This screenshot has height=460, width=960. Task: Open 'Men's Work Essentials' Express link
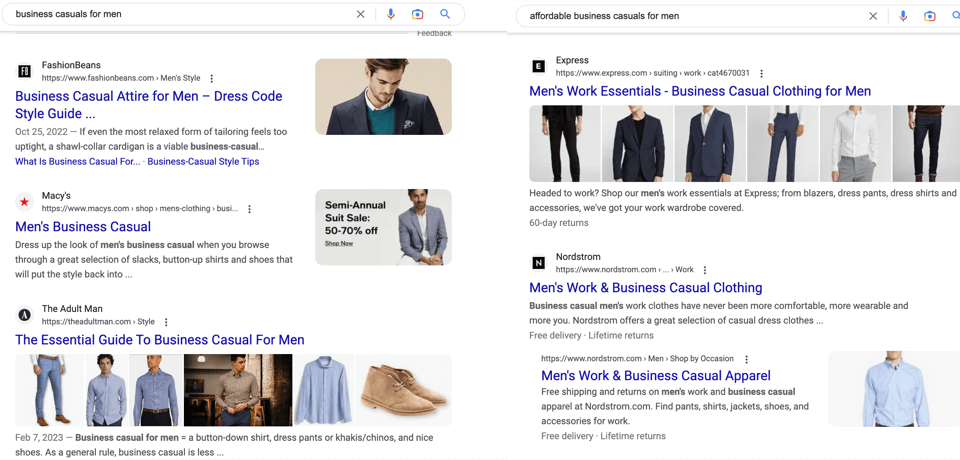coord(700,91)
